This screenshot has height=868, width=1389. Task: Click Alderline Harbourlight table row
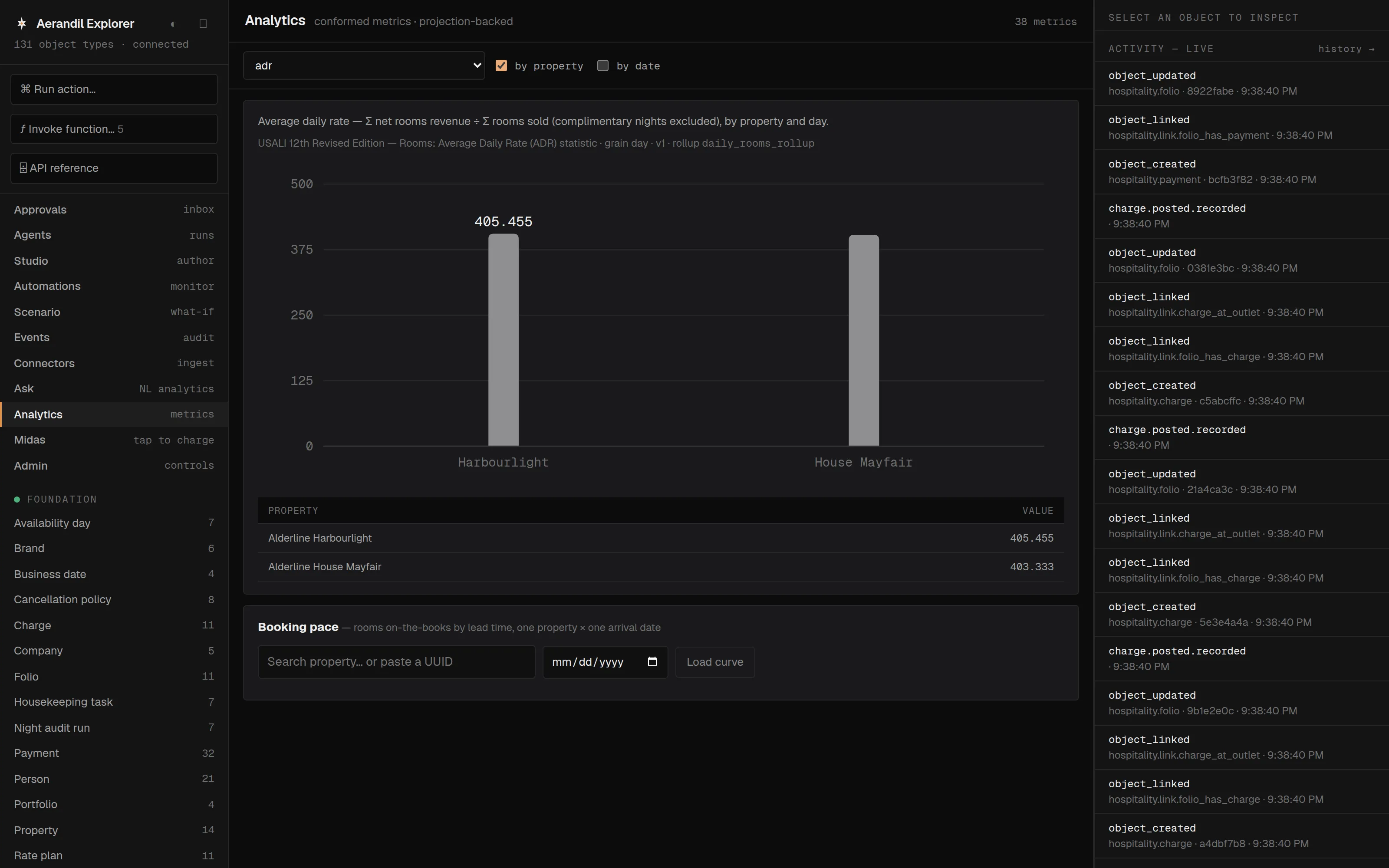click(x=661, y=538)
